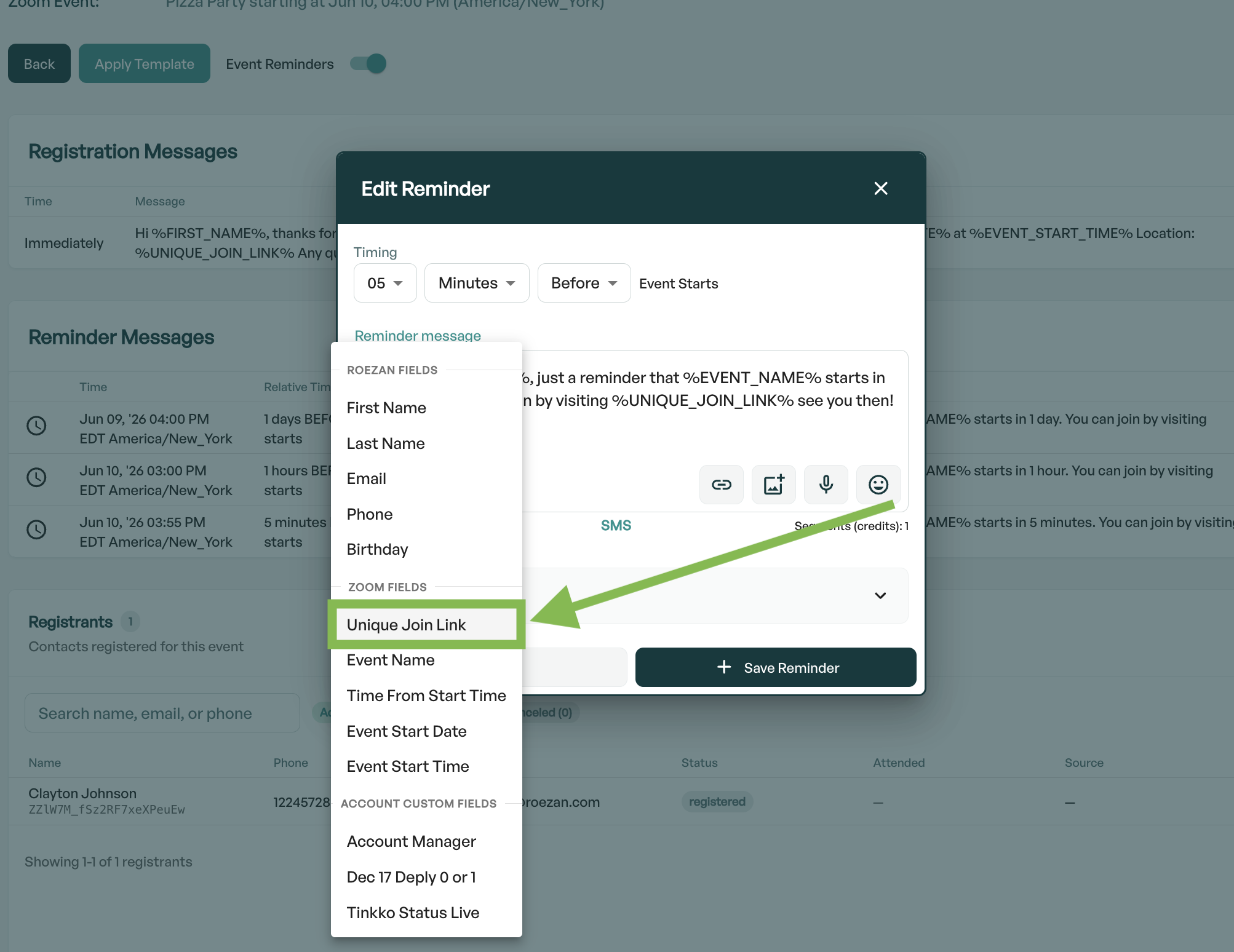
Task: Open the Before/After dropdown
Action: pyautogui.click(x=584, y=283)
